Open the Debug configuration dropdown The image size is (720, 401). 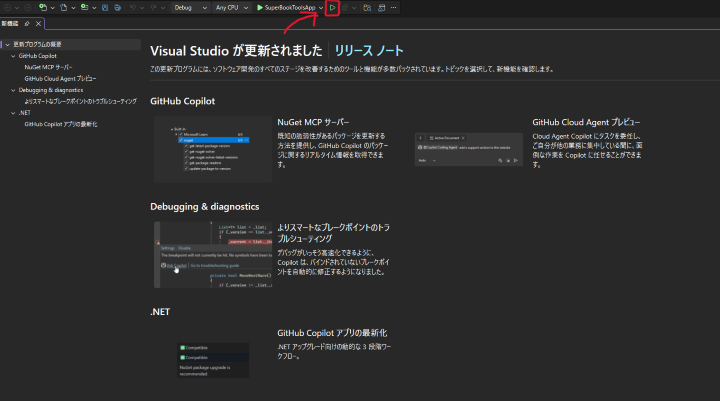[x=190, y=7]
